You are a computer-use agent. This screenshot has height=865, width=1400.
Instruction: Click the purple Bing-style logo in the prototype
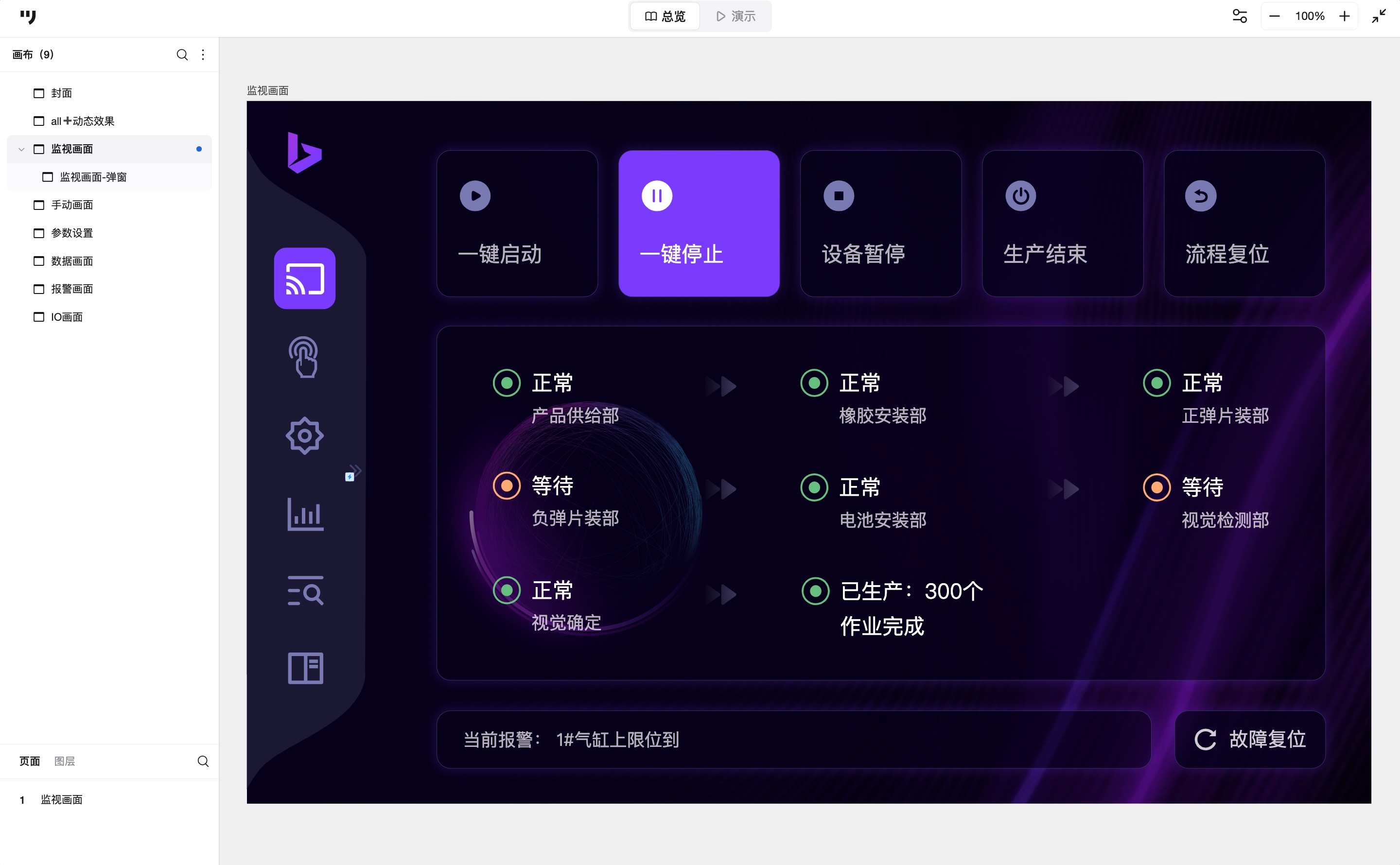[x=304, y=153]
